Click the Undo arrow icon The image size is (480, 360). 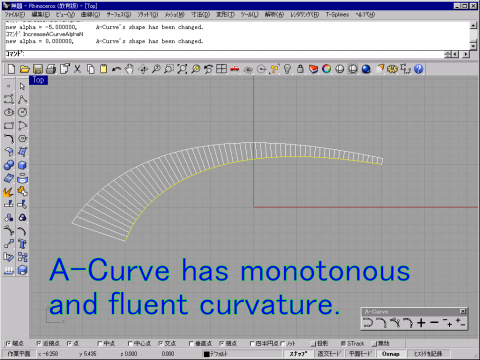click(116, 69)
